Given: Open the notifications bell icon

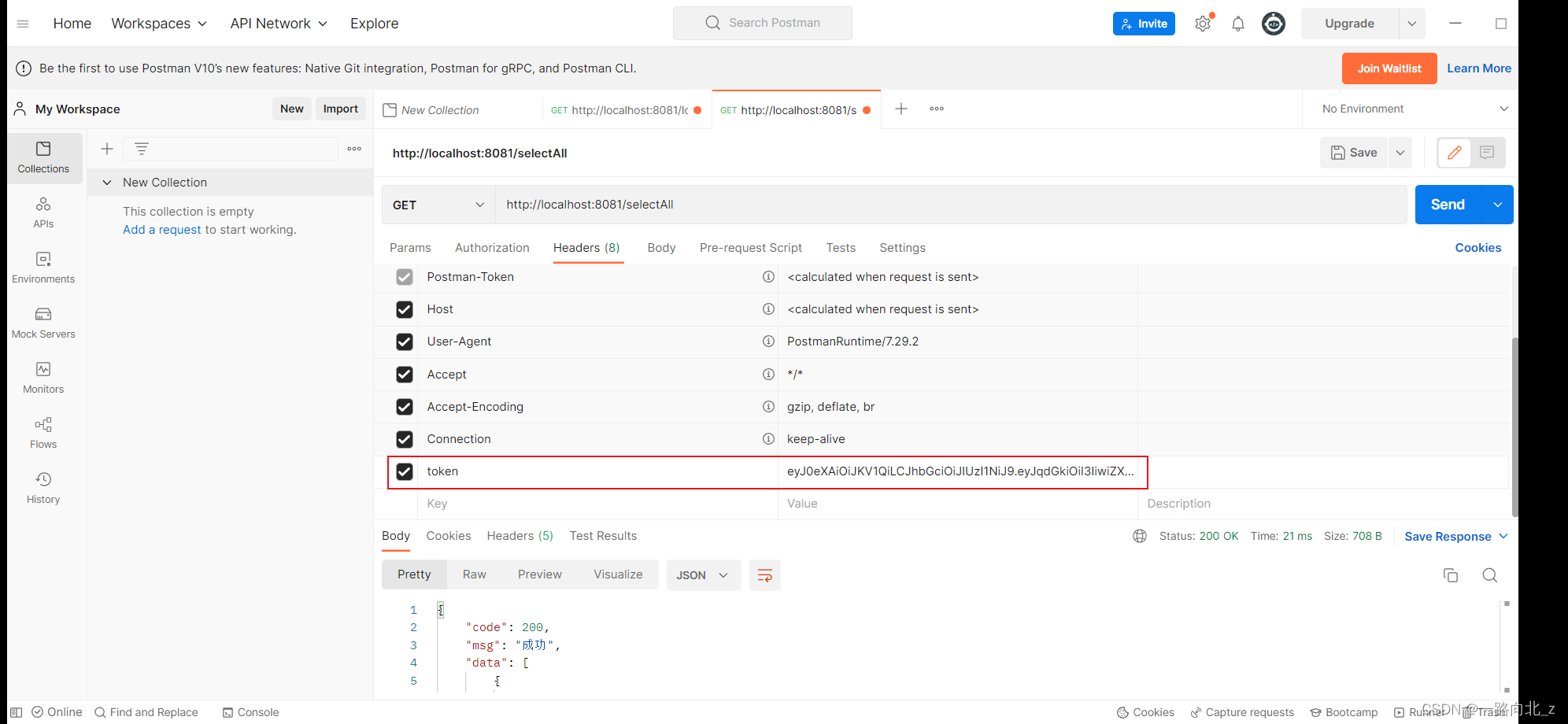Looking at the screenshot, I should pyautogui.click(x=1238, y=24).
